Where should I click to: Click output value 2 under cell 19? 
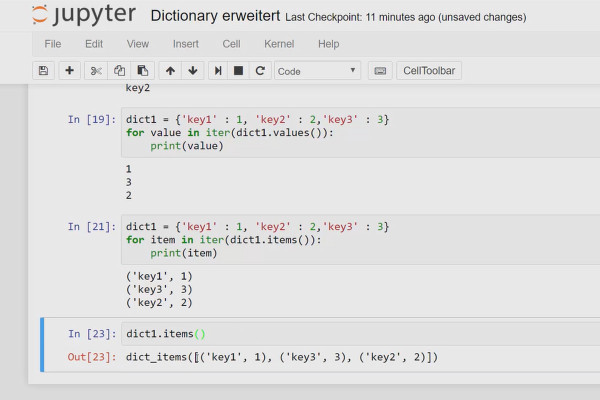[x=129, y=195]
